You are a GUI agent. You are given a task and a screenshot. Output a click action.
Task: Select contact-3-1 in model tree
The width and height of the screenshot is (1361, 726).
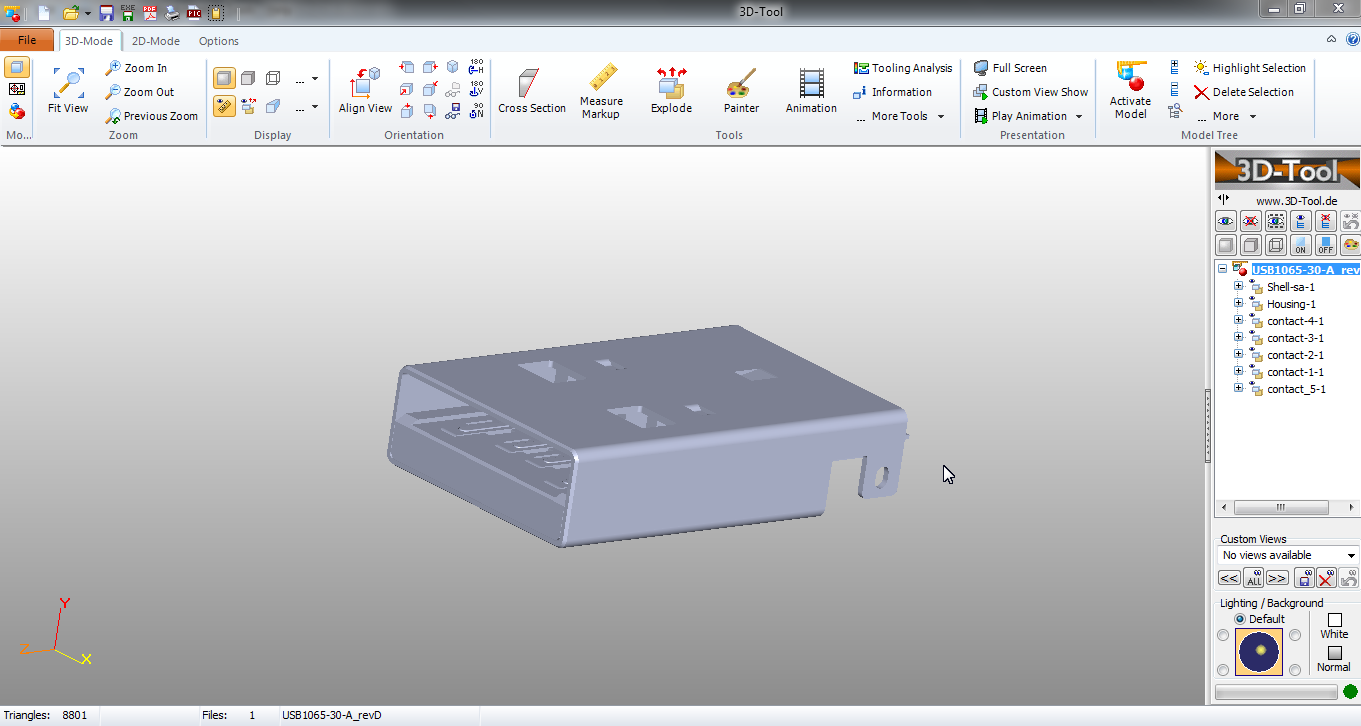pos(1295,338)
